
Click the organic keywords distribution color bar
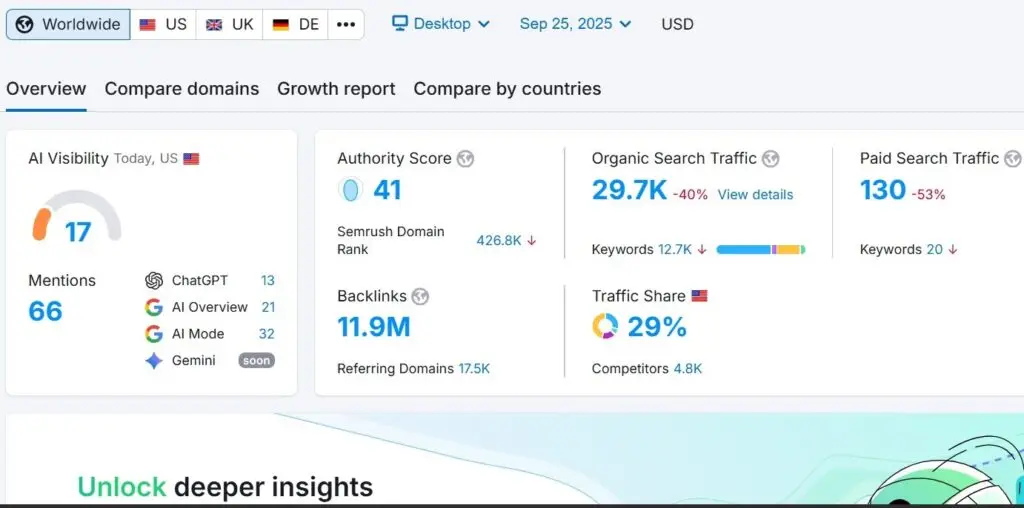tap(761, 249)
